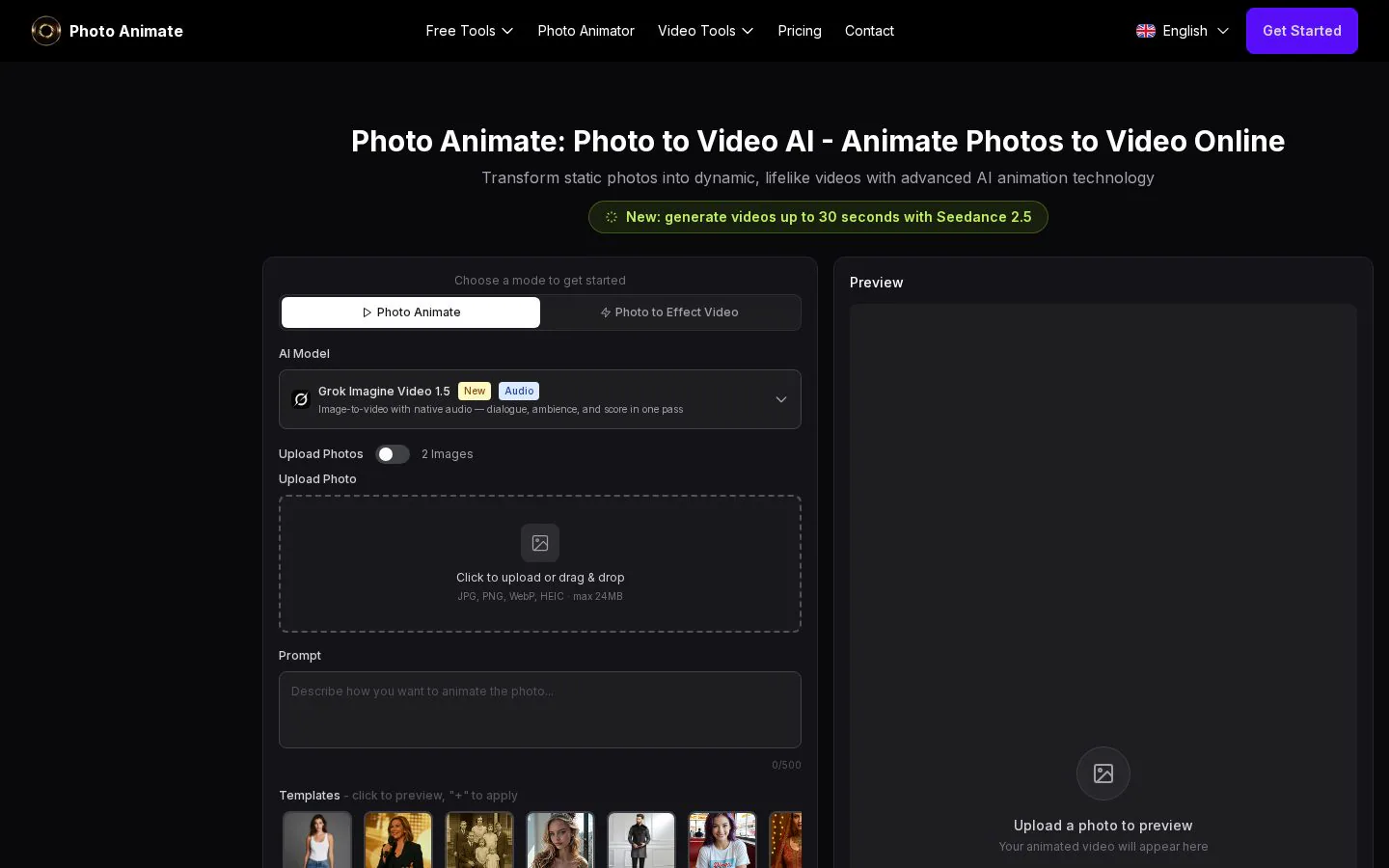Go to the Pricing page
The image size is (1389, 868).
pyautogui.click(x=800, y=31)
